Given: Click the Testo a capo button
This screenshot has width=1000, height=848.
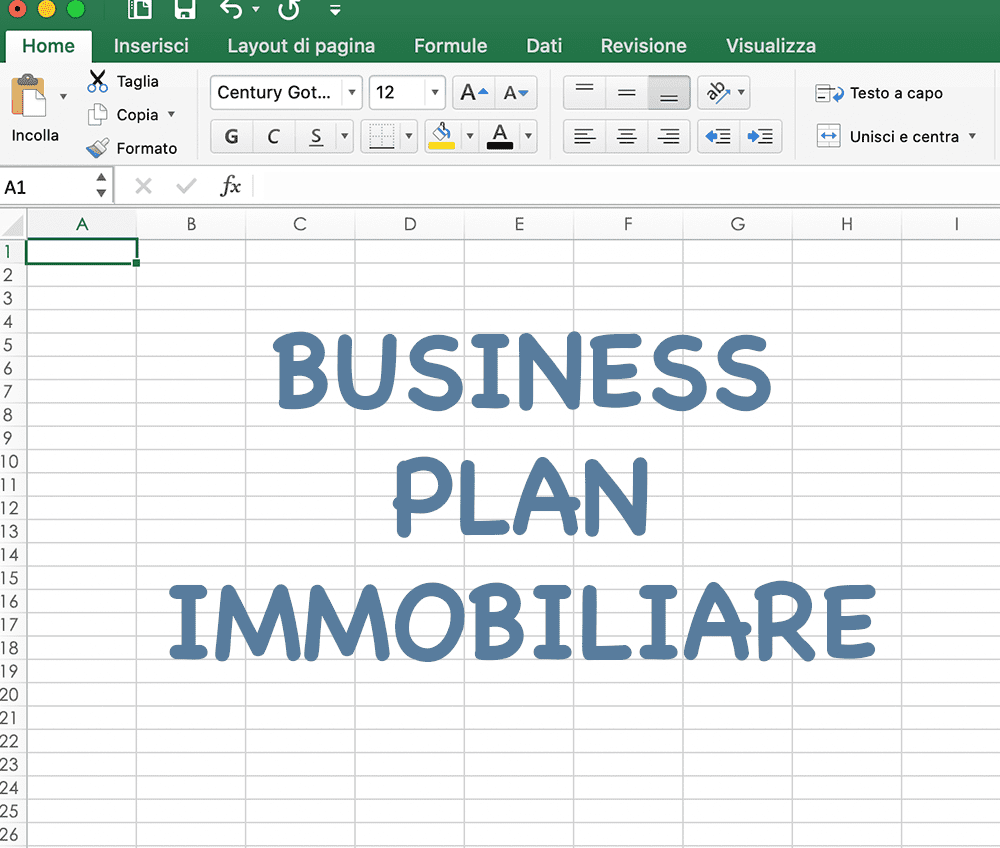Looking at the screenshot, I should 879,93.
